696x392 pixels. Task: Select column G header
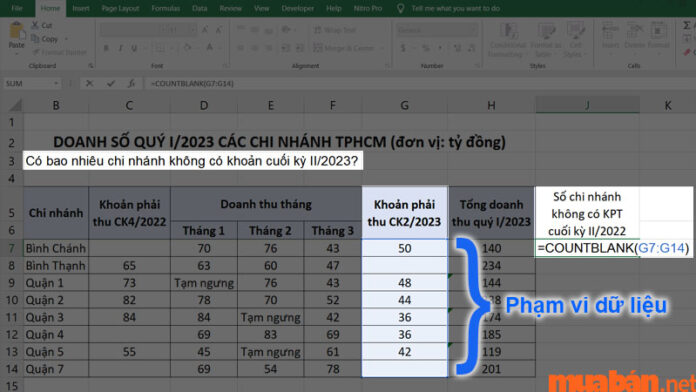click(x=404, y=106)
